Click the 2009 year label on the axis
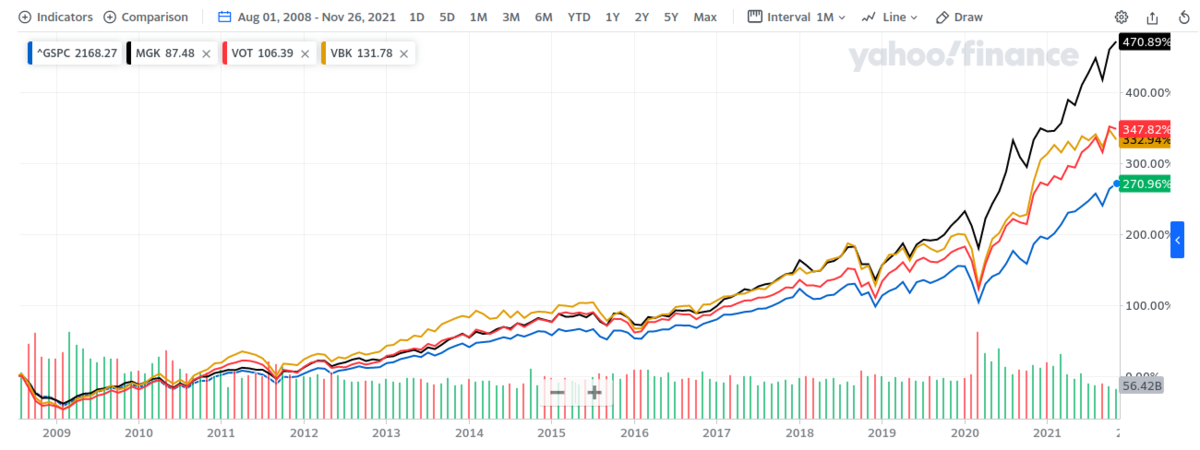Screen dimensions: 1200x450 tap(56, 433)
